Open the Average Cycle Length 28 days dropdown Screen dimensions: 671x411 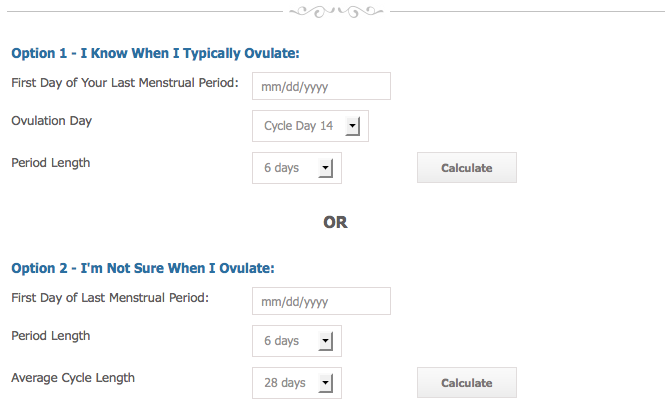297,383
